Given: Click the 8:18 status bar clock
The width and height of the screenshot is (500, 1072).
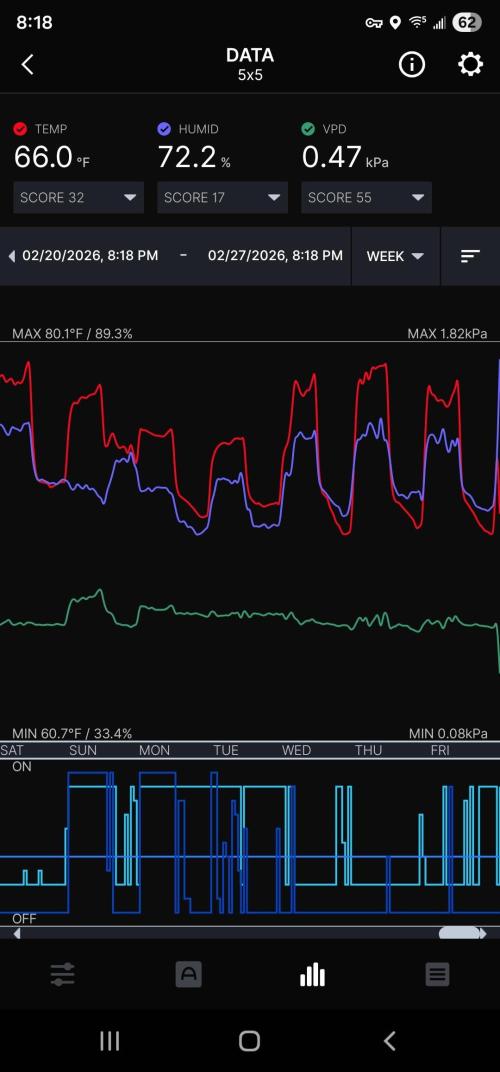Looking at the screenshot, I should pyautogui.click(x=34, y=23).
